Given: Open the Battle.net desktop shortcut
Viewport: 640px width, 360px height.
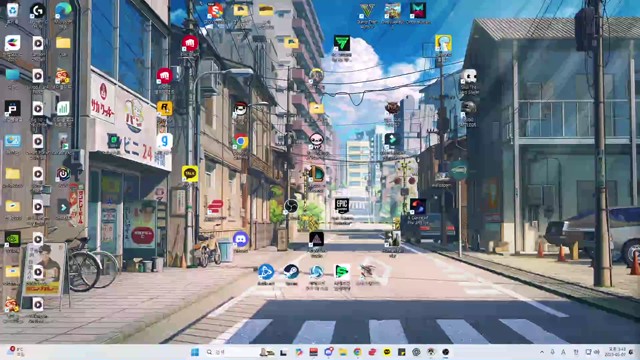Looking at the screenshot, I should pyautogui.click(x=266, y=272).
